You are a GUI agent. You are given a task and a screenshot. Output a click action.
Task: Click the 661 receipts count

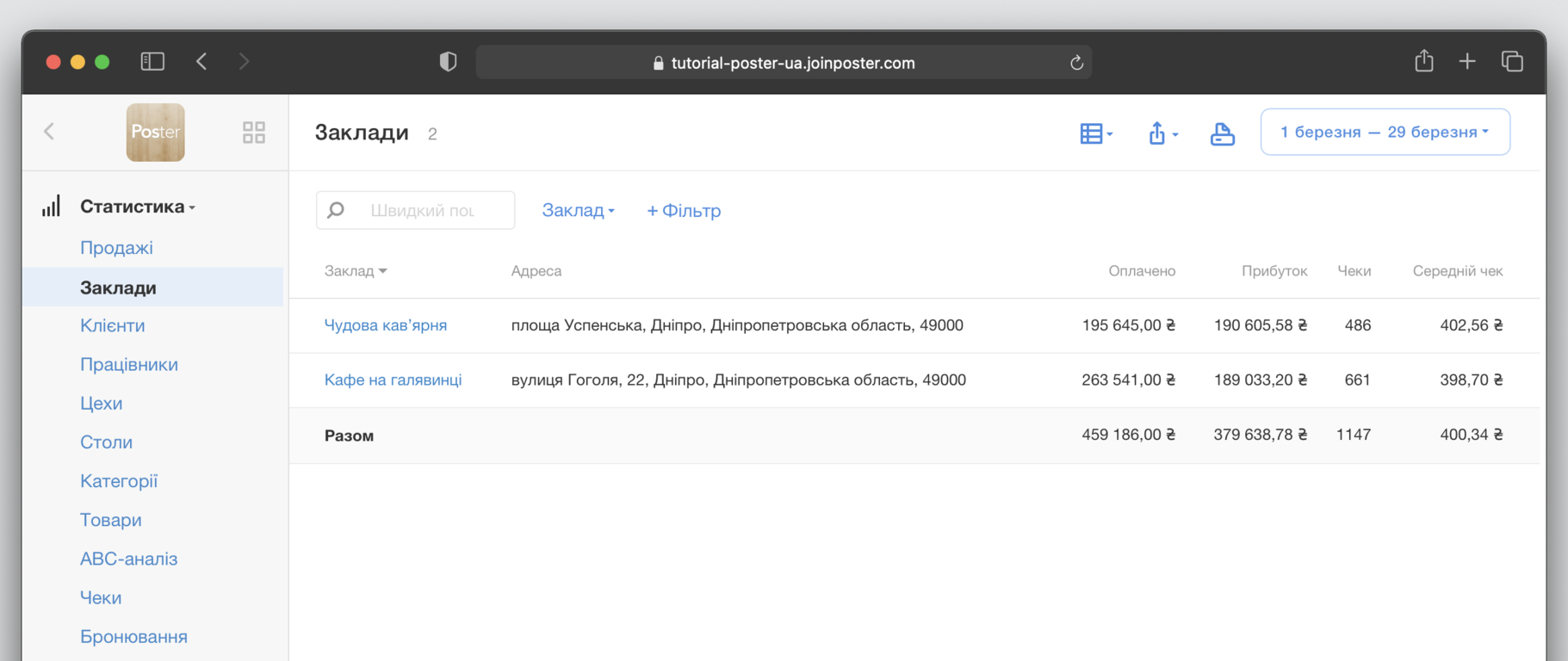(x=1358, y=380)
